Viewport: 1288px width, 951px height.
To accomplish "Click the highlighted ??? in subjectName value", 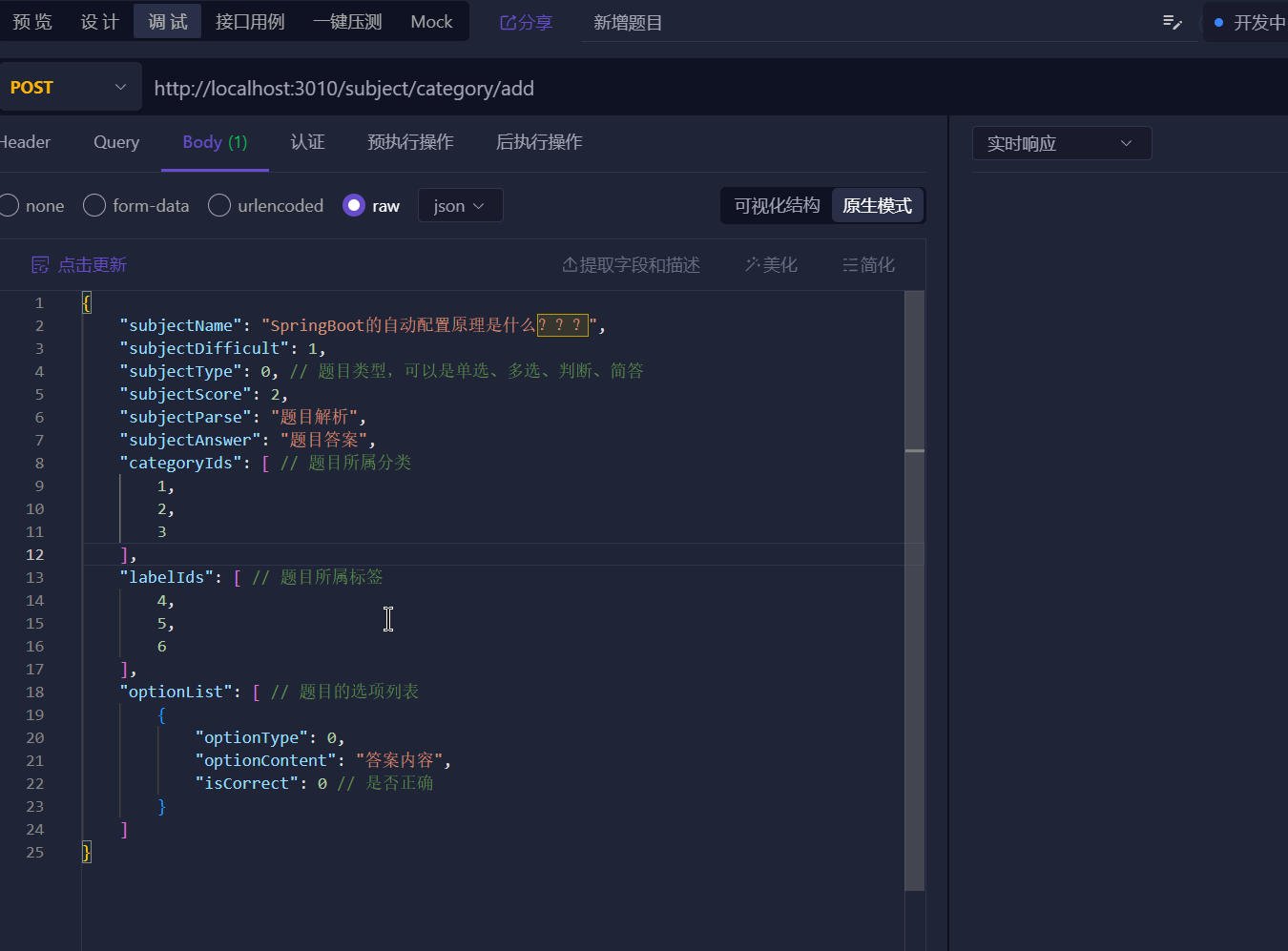I will pyautogui.click(x=562, y=325).
